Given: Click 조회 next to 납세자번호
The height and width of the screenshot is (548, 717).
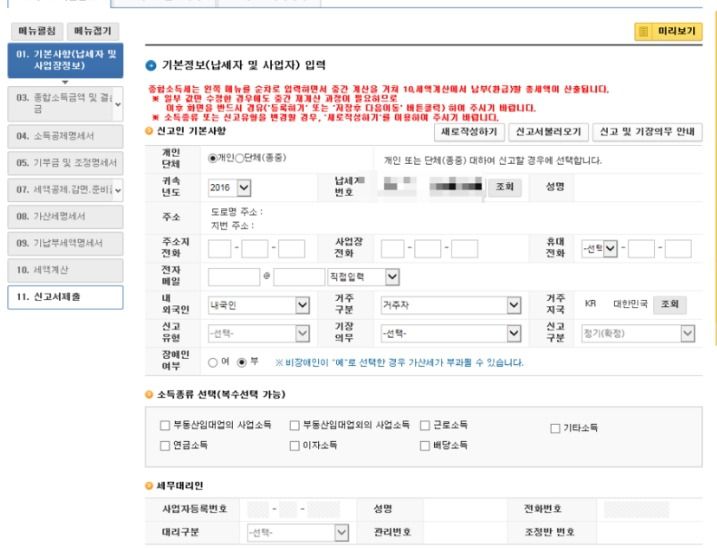Looking at the screenshot, I should pos(505,187).
